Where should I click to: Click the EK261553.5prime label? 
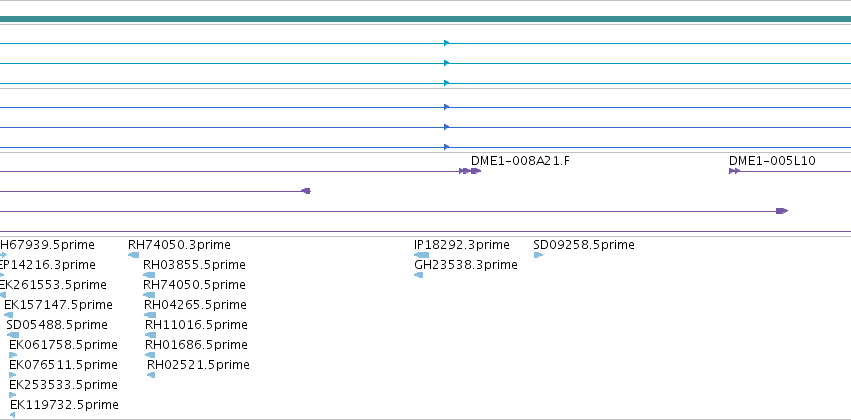tap(53, 285)
